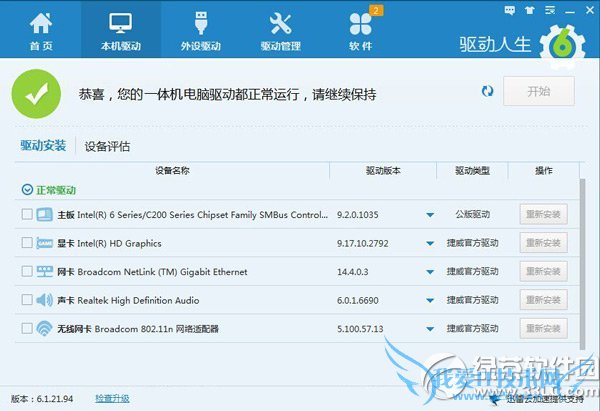Switch to the 驱动安装 tab

click(x=43, y=146)
